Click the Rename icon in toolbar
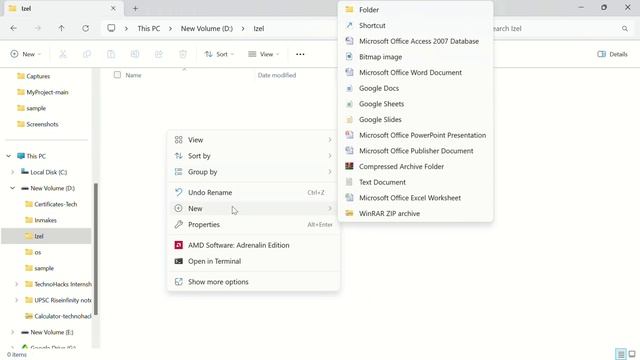 [x=135, y=54]
